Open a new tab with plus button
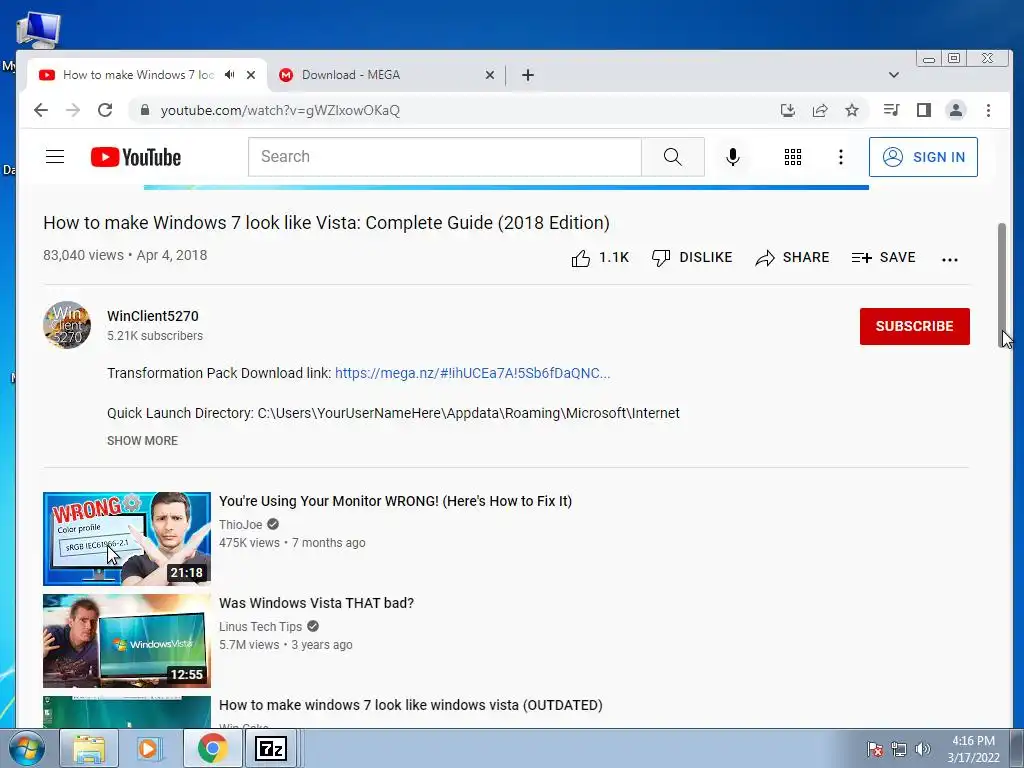1024x768 pixels. [x=528, y=75]
